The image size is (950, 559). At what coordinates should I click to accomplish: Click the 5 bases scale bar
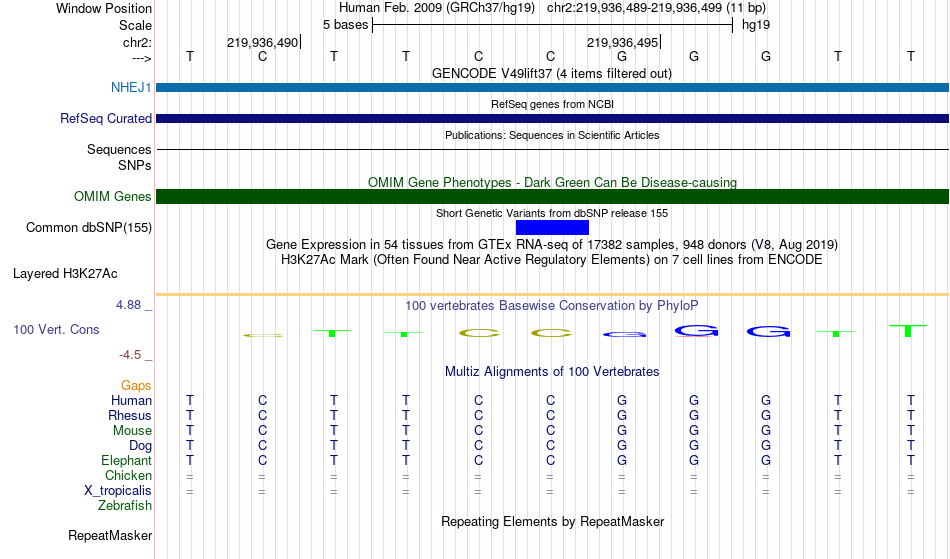click(x=553, y=25)
